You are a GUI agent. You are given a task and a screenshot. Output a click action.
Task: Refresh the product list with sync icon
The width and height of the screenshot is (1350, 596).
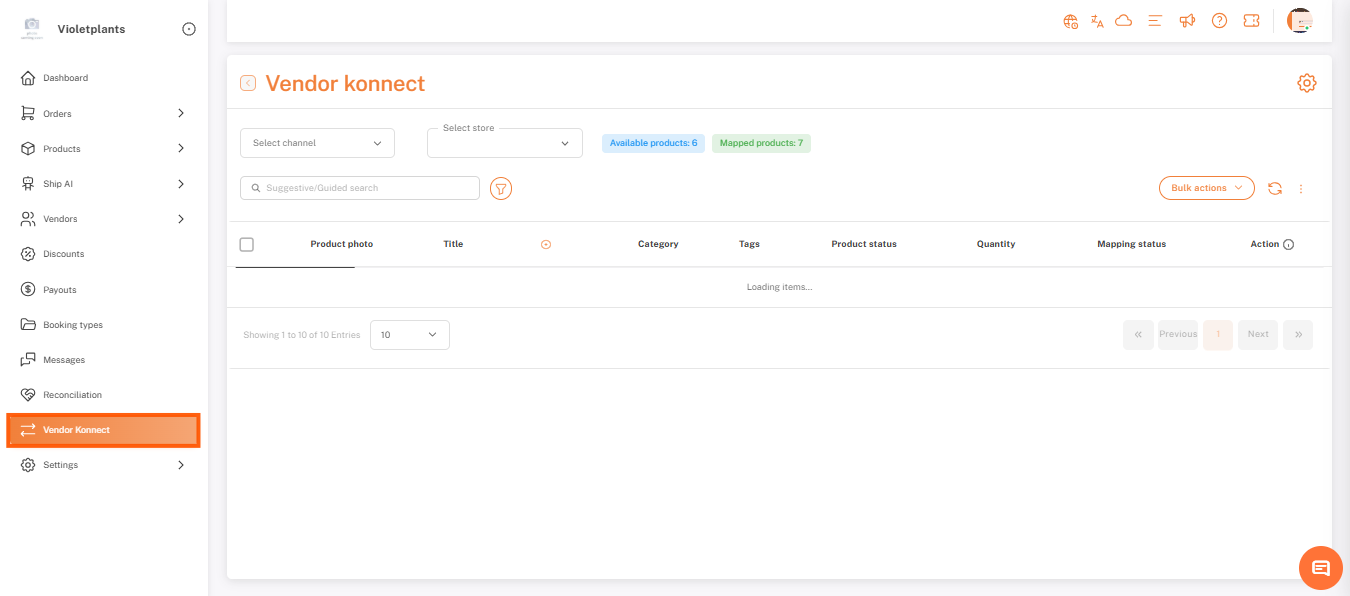pyautogui.click(x=1275, y=188)
